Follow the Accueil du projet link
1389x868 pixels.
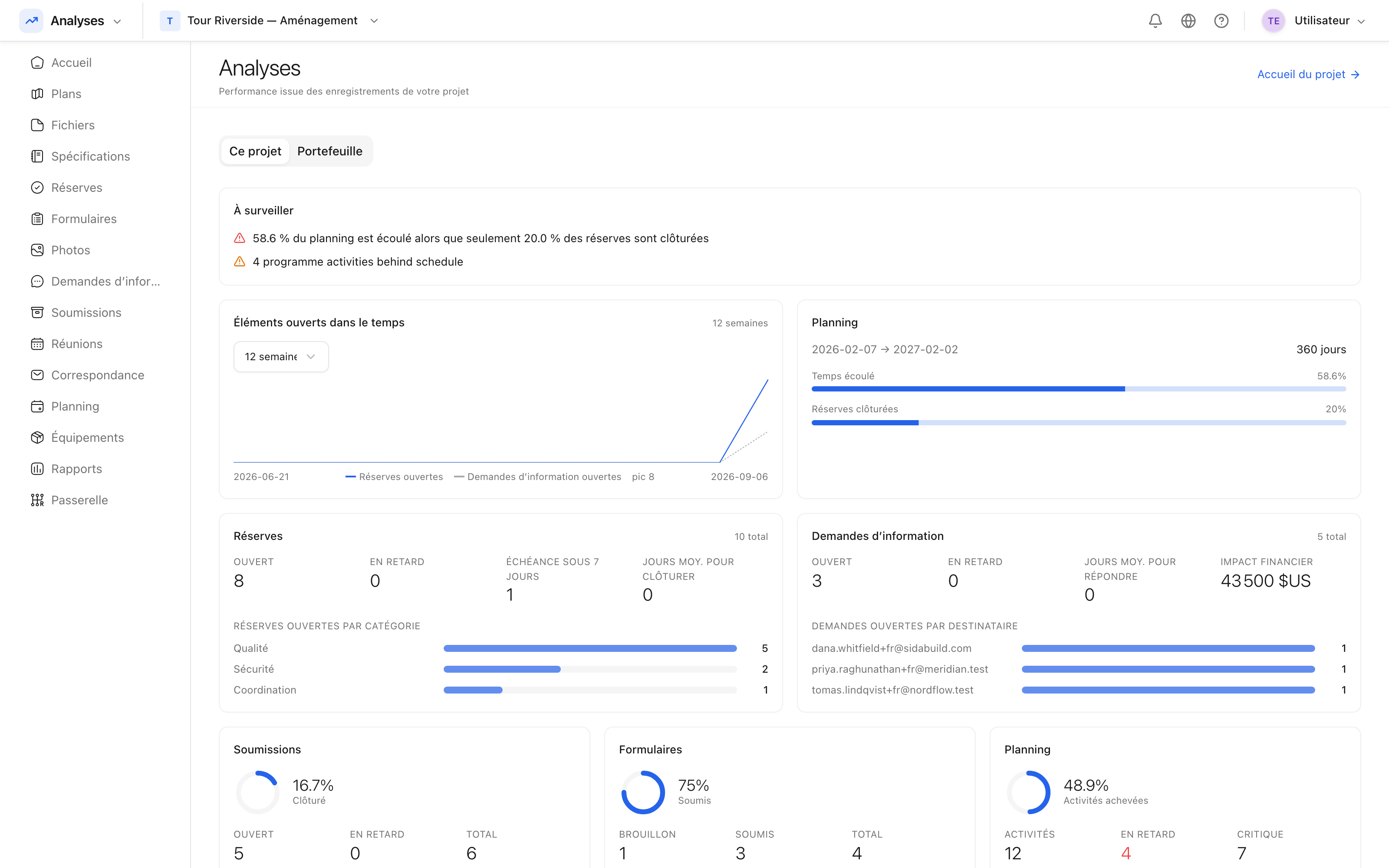[x=1308, y=74]
